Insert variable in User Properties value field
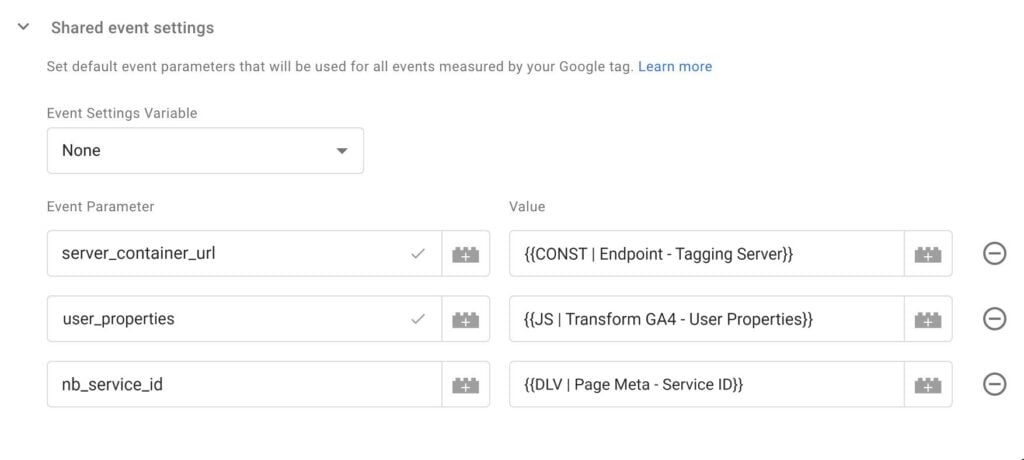 pos(928,319)
